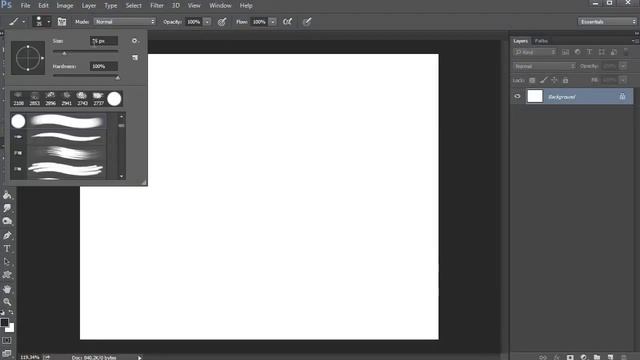Click the Background layer lock icon

click(x=622, y=96)
